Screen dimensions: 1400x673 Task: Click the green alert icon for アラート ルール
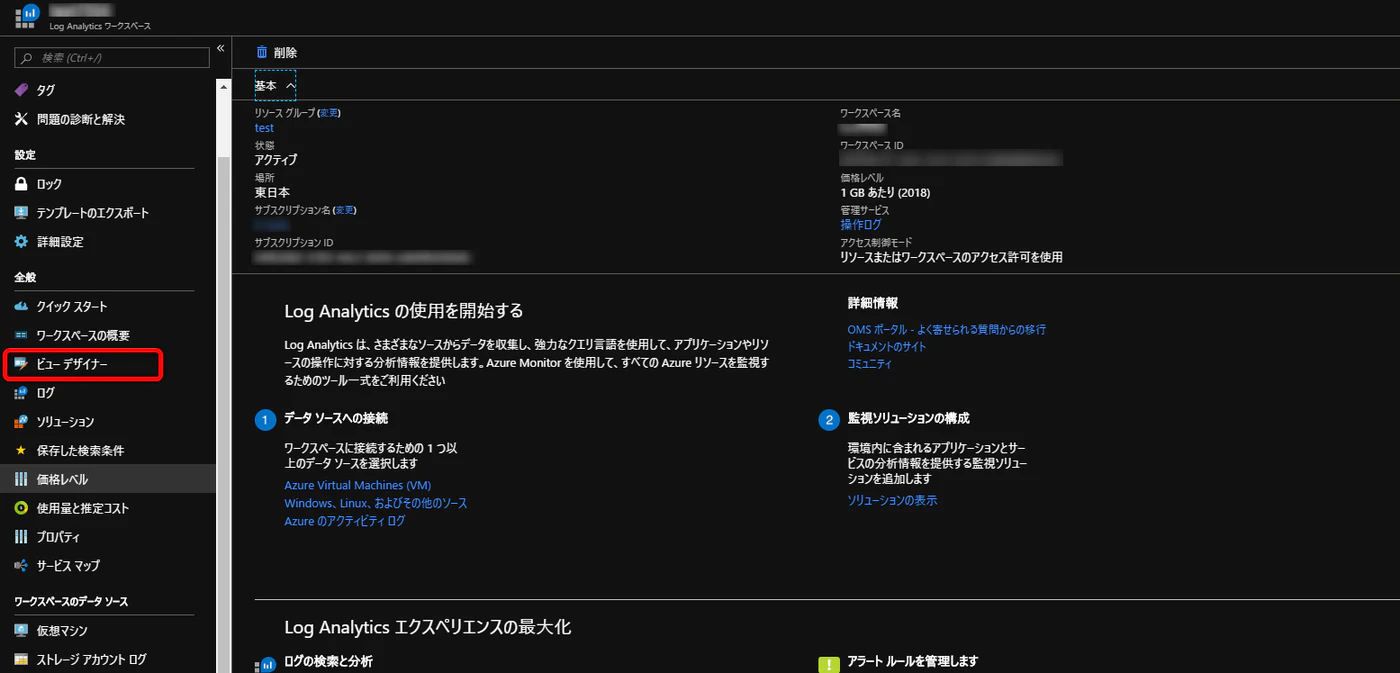[829, 664]
